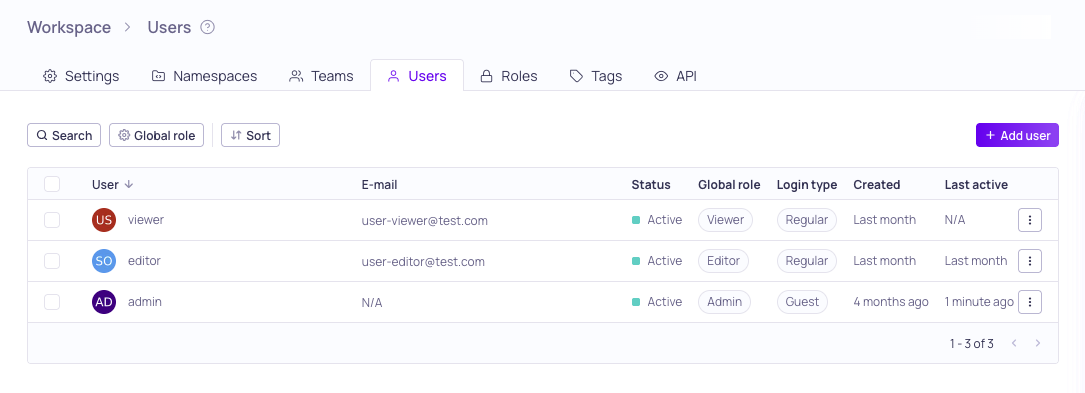This screenshot has height=393, width=1085.
Task: Click the Active status of viewer
Action: [657, 220]
